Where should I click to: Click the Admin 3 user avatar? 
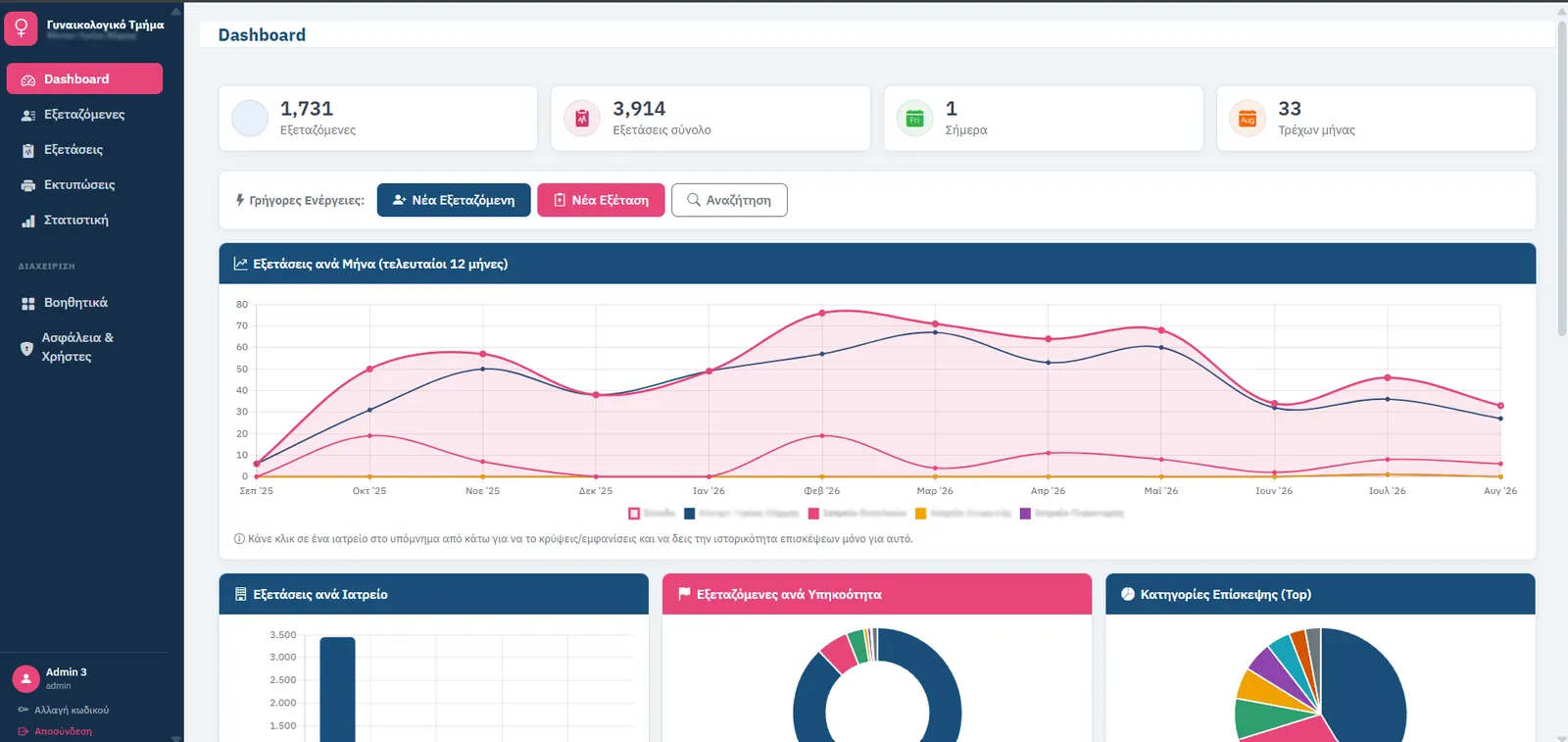25,678
